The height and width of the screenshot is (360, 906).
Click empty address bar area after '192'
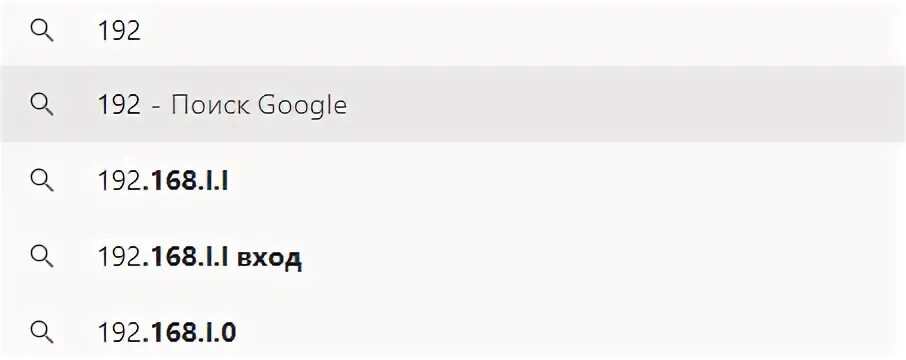520,31
